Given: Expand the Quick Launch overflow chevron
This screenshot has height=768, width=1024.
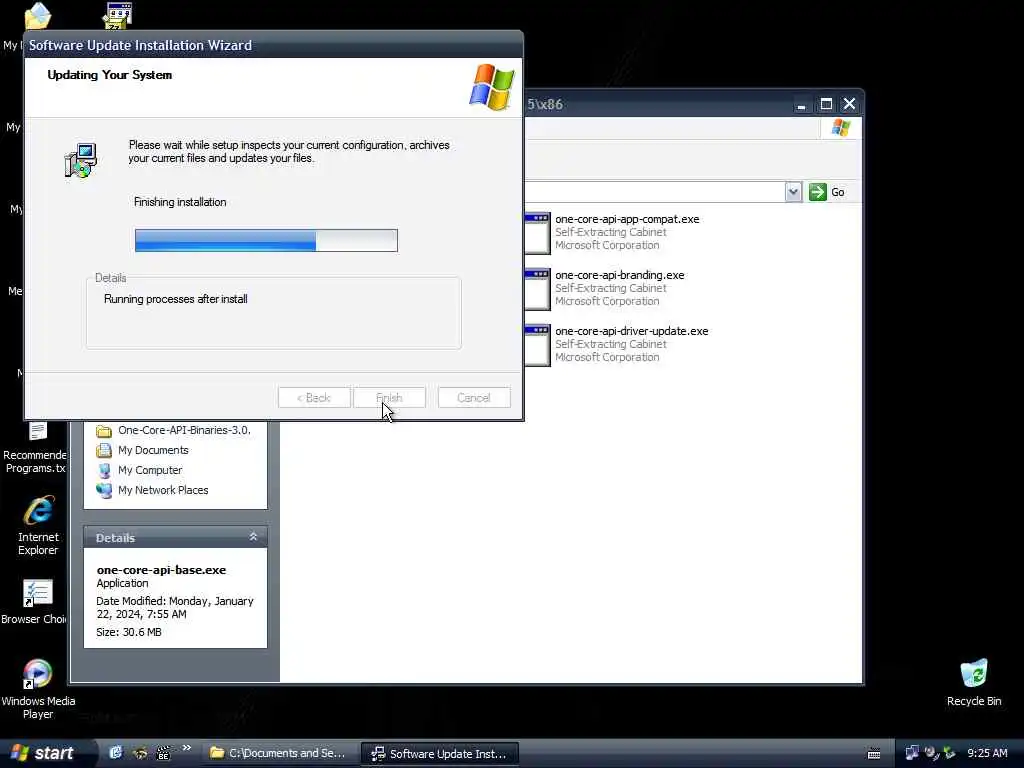Looking at the screenshot, I should click(x=187, y=748).
